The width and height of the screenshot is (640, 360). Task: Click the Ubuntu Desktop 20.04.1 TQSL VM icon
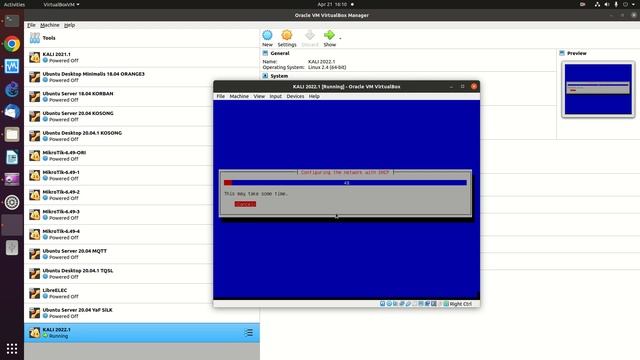[35, 273]
